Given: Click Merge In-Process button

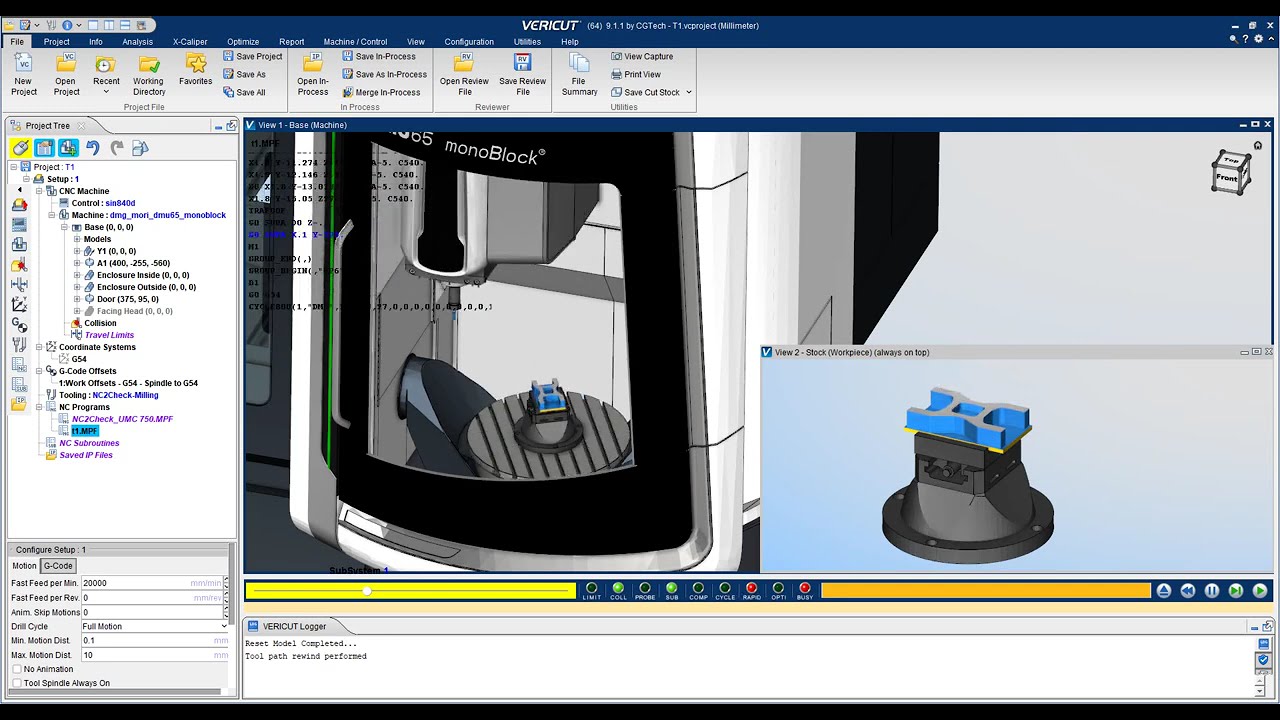Looking at the screenshot, I should (381, 92).
